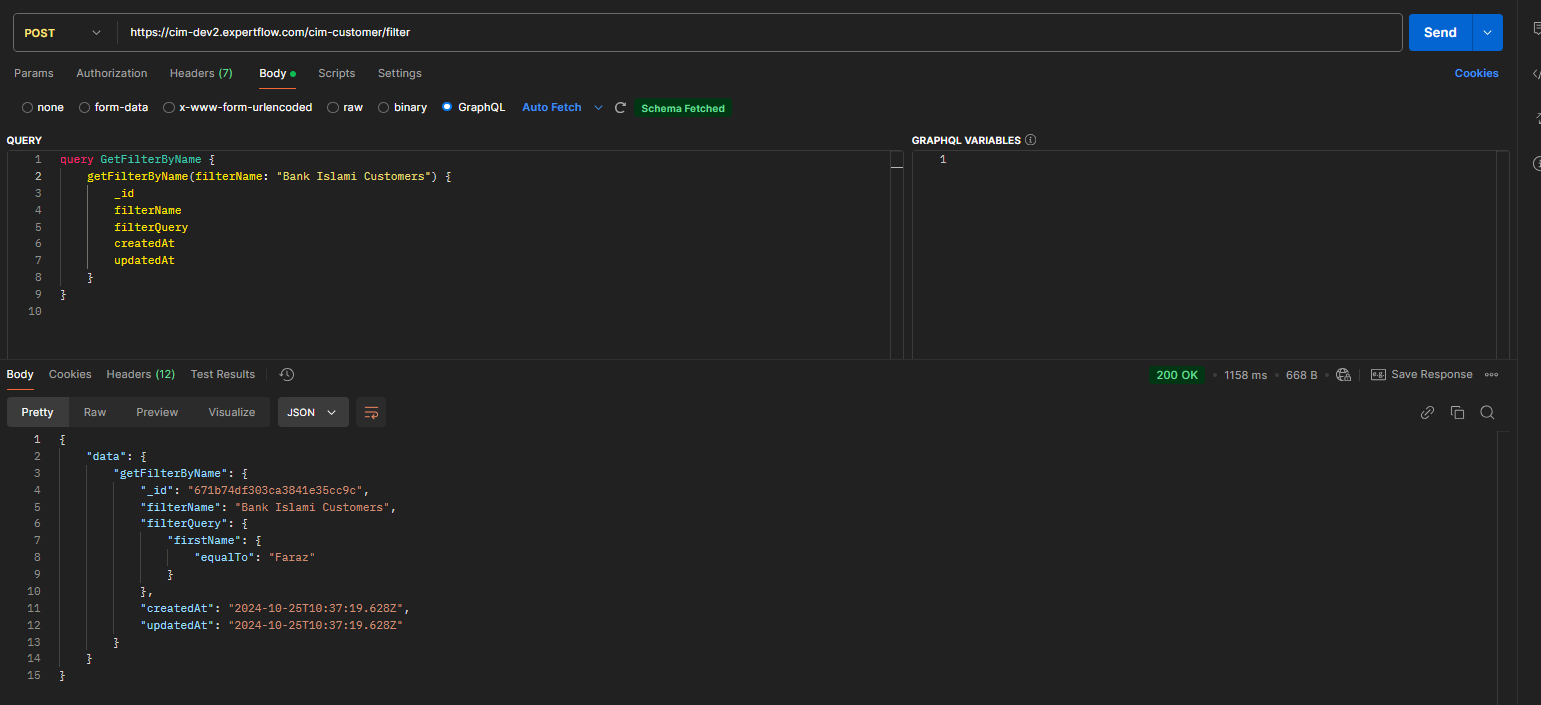The width and height of the screenshot is (1541, 705).
Task: Click the copy response icon
Action: click(x=1457, y=412)
